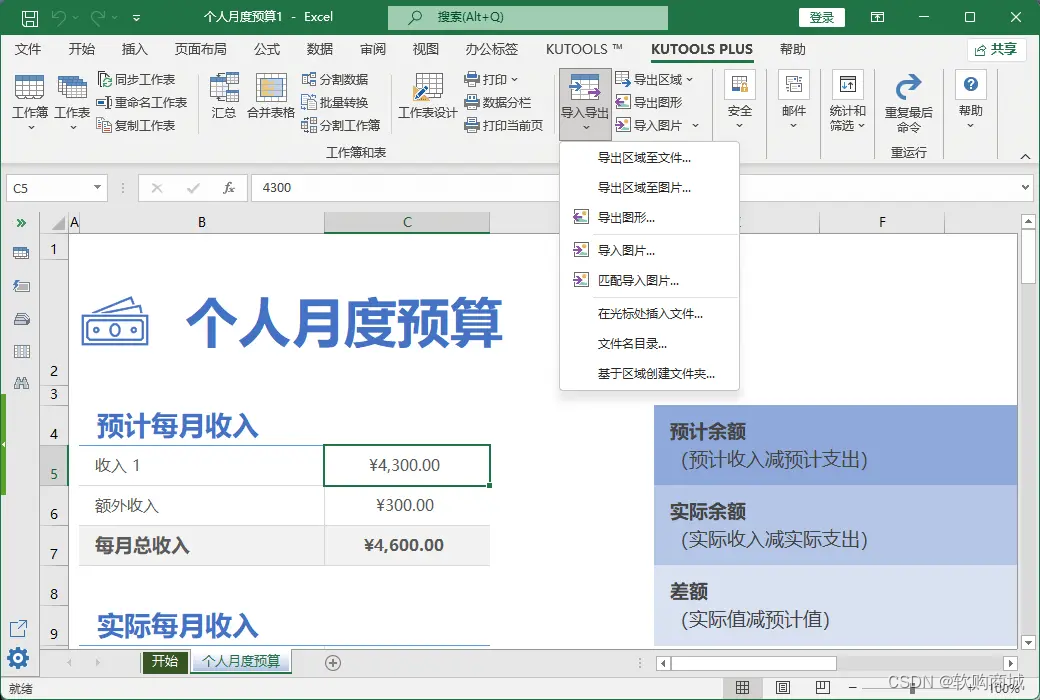The image size is (1040, 700).
Task: Click the Save icon in title bar
Action: coord(30,17)
